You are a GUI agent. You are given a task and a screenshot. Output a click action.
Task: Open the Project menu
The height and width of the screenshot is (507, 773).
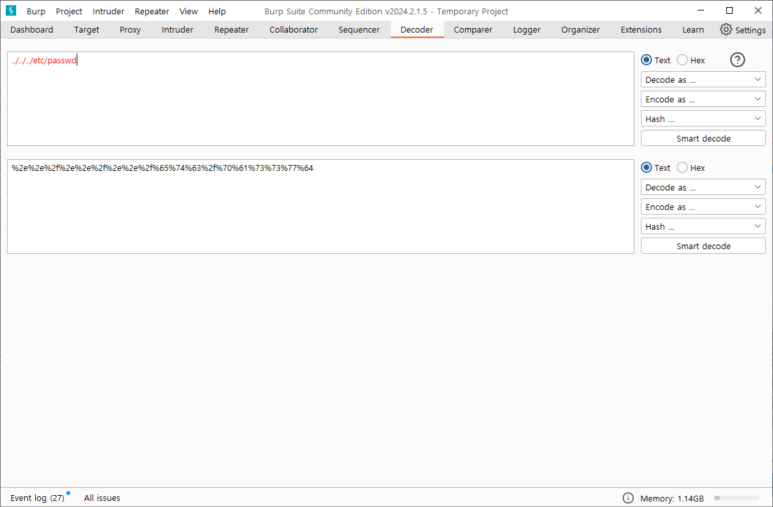click(69, 11)
